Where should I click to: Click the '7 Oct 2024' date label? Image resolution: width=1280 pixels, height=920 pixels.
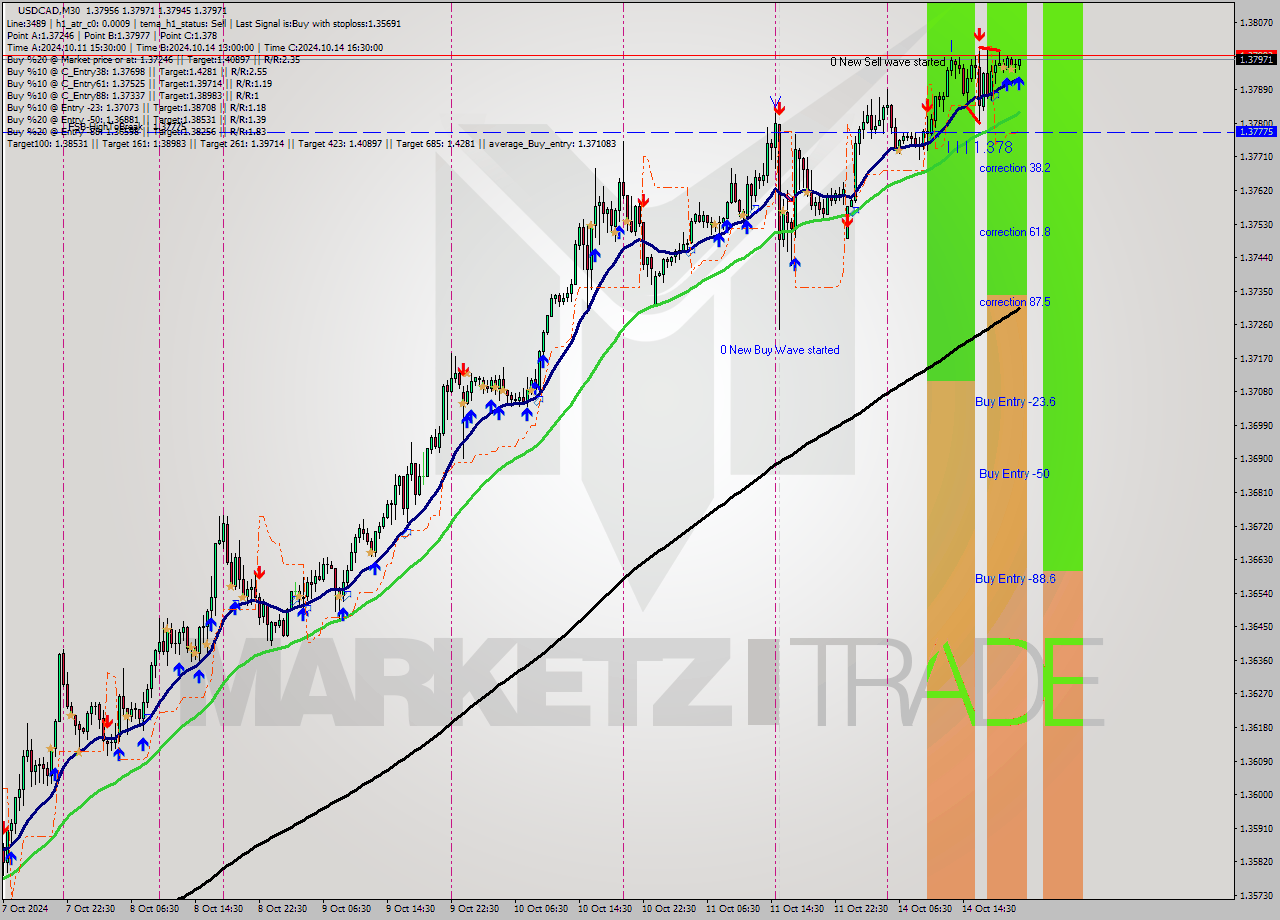click(x=25, y=909)
